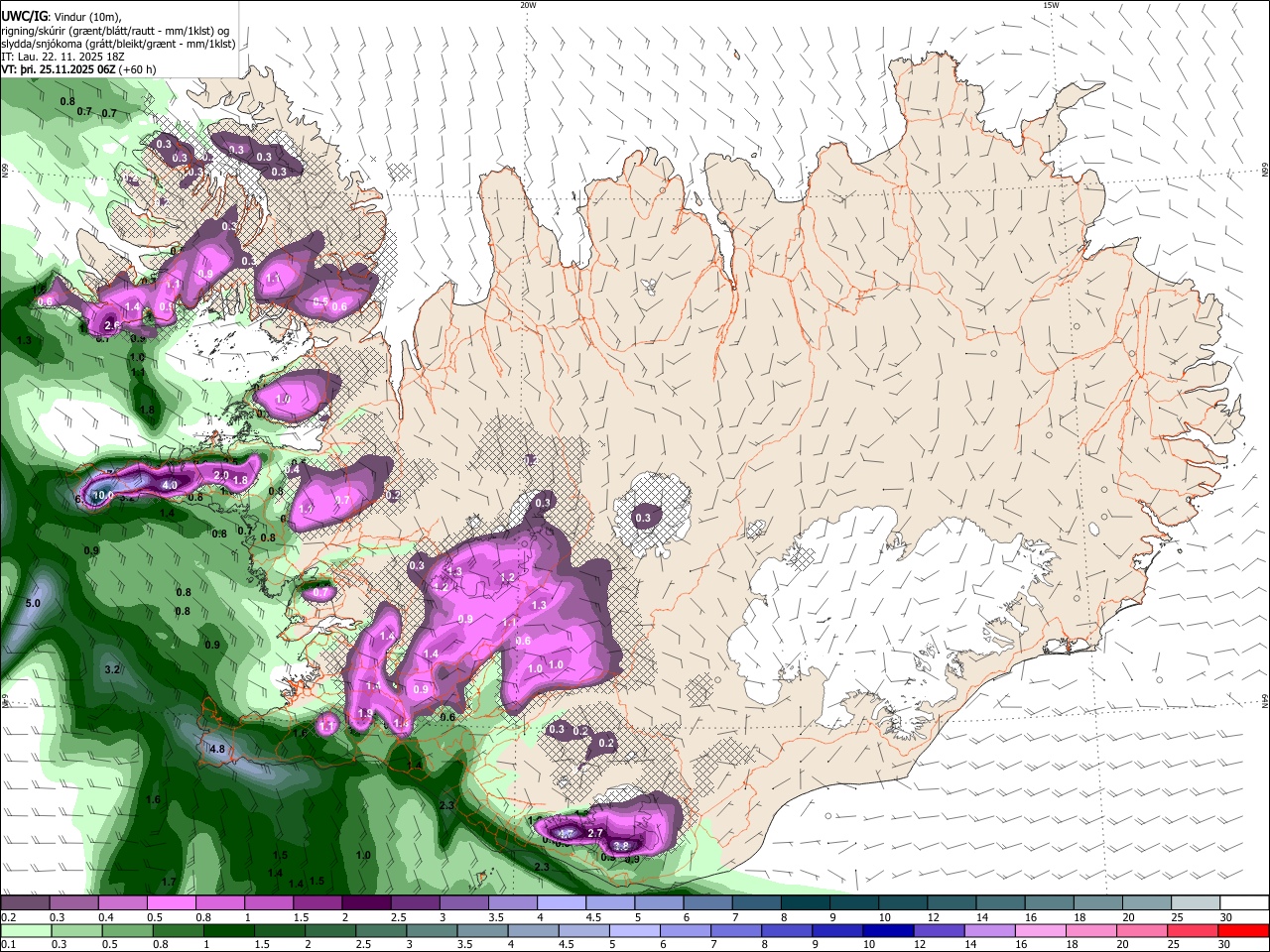Image resolution: width=1270 pixels, height=952 pixels.
Task: Click the 'slydda/snjókoma' legend description line
Action: click(x=118, y=44)
